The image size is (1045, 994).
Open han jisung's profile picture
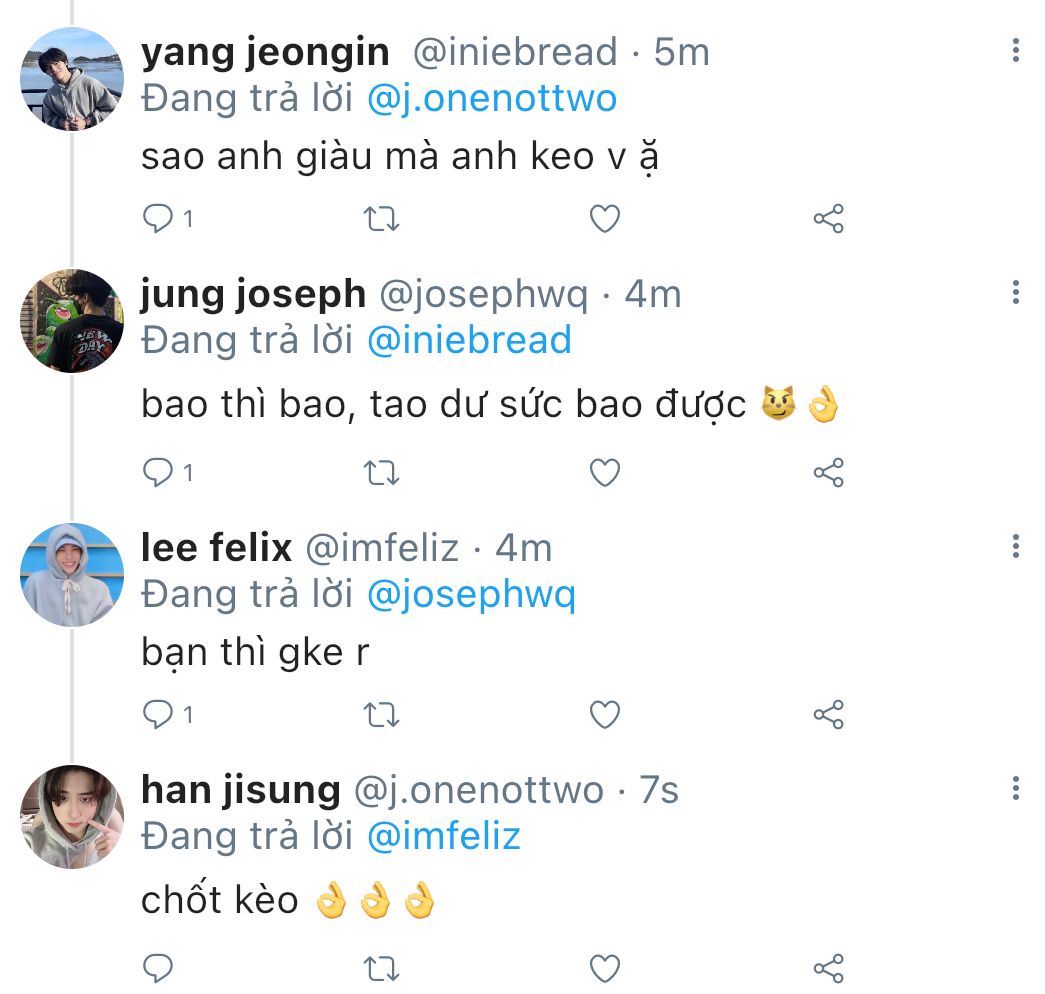click(72, 817)
